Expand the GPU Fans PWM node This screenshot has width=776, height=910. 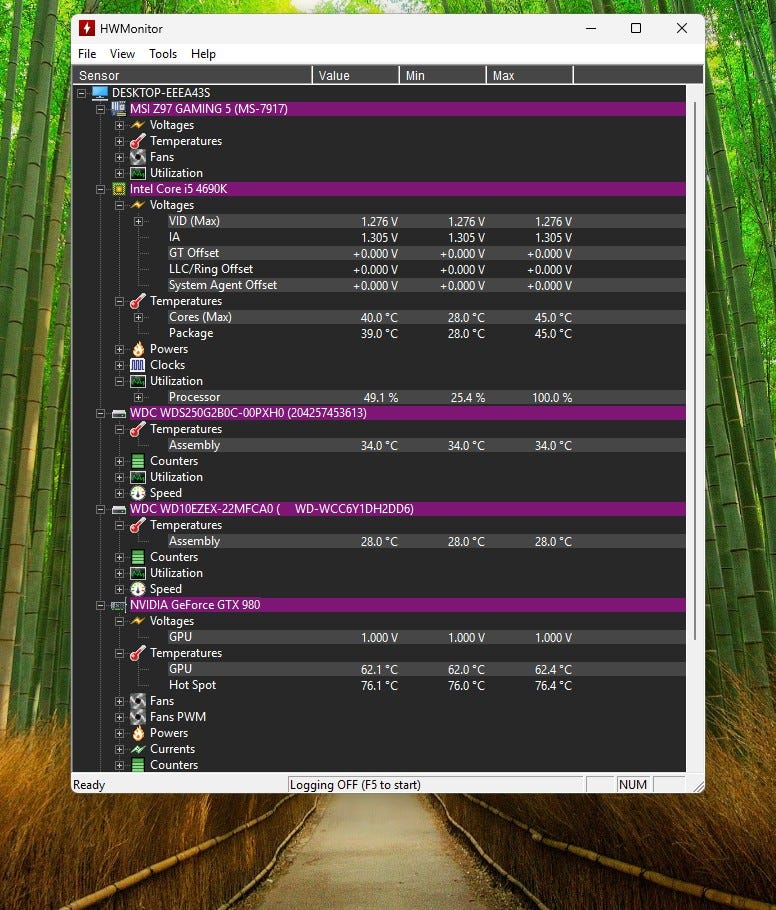pos(119,717)
